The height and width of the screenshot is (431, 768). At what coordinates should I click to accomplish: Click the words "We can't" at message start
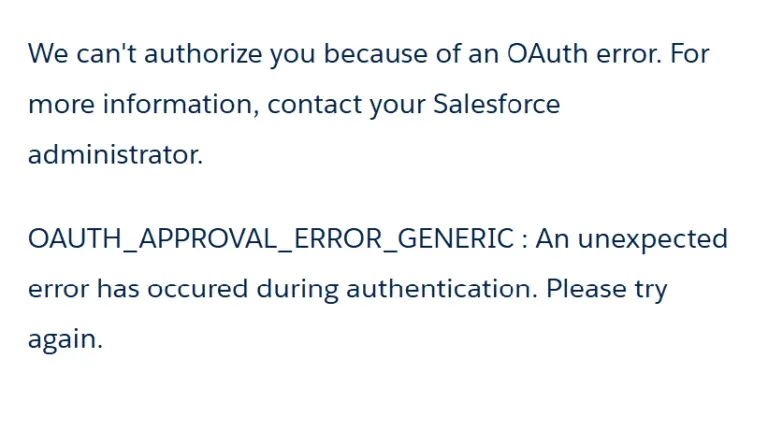pyautogui.click(x=82, y=54)
